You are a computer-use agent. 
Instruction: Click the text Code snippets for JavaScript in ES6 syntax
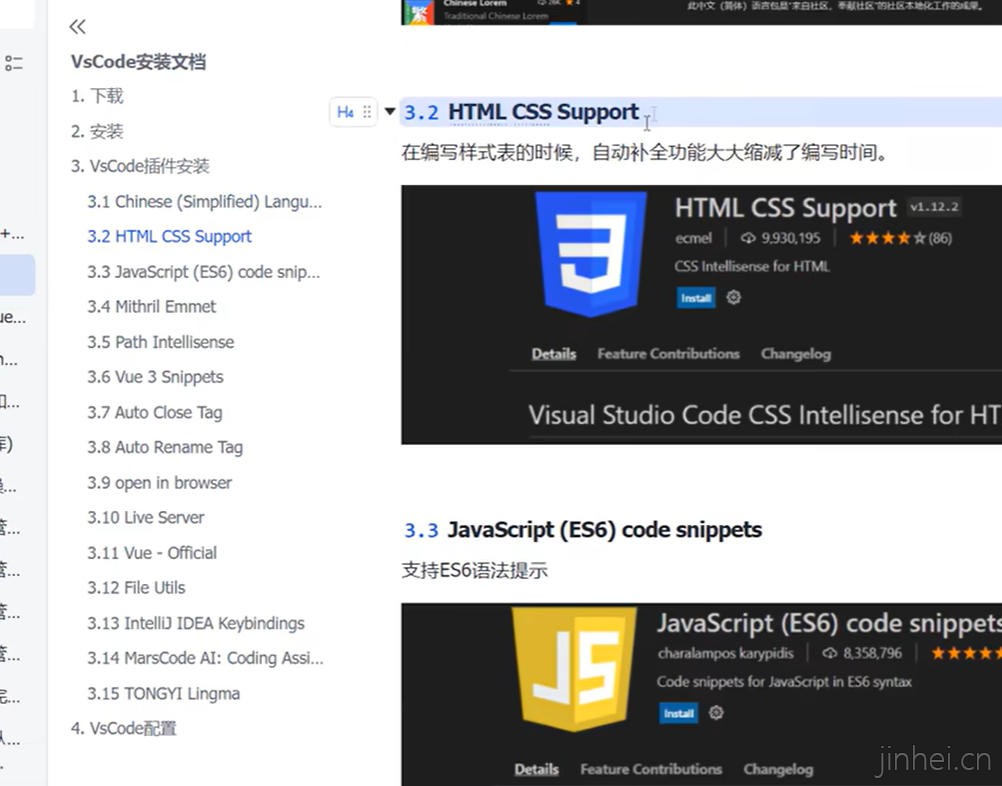[x=785, y=682]
